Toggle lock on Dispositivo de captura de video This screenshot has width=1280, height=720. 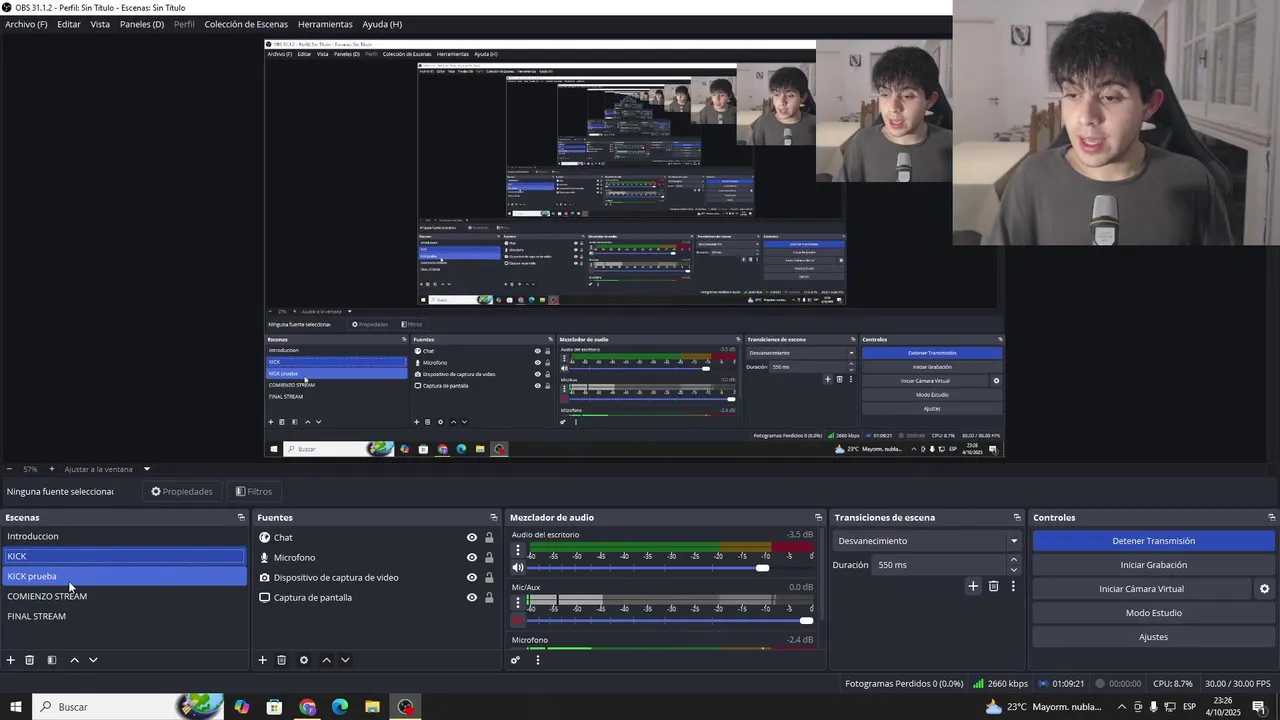(x=489, y=577)
